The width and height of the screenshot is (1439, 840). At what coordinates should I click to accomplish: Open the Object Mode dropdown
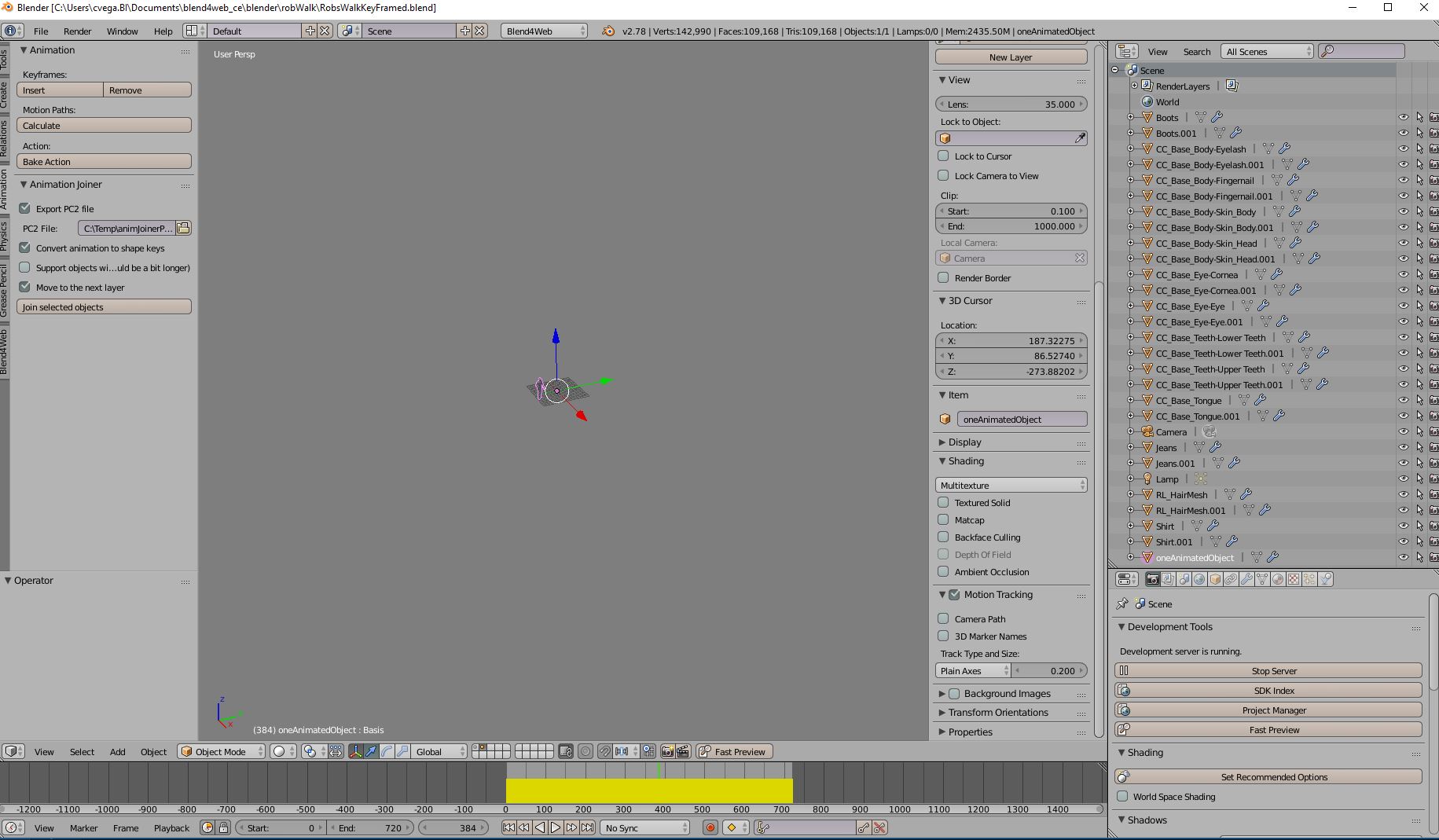pos(221,751)
